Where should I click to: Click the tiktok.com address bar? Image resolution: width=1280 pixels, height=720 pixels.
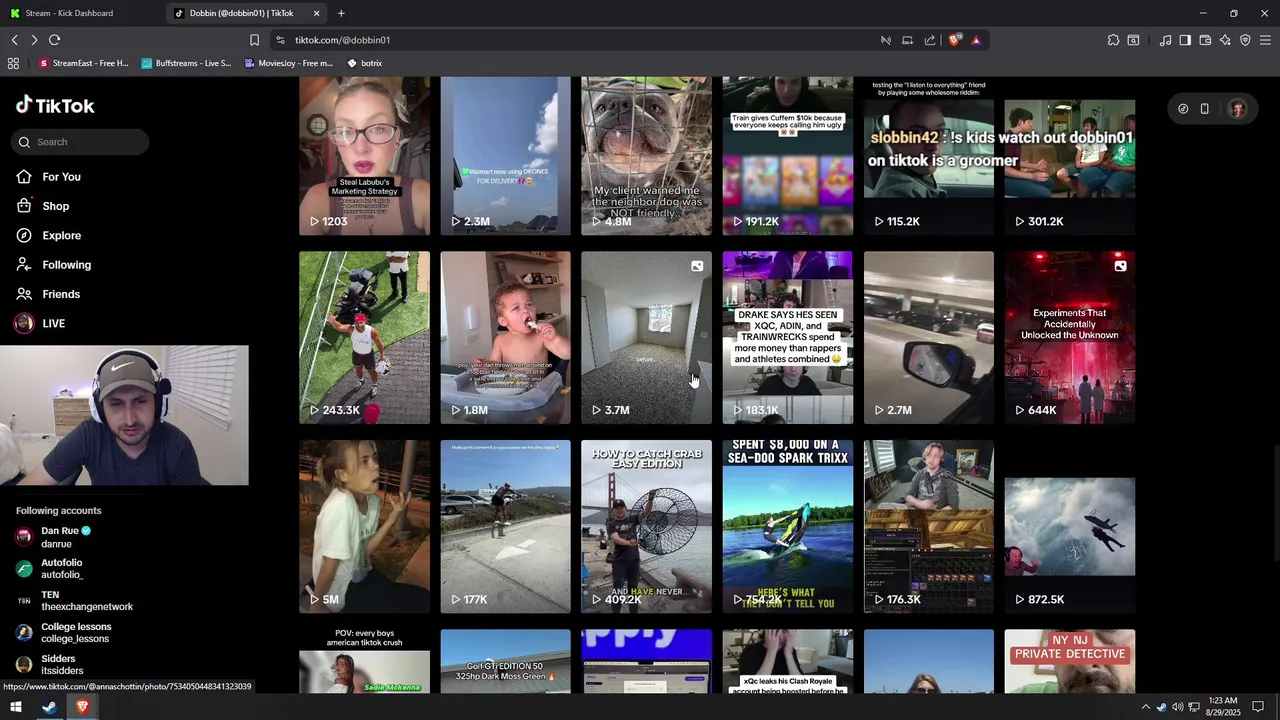(x=342, y=40)
